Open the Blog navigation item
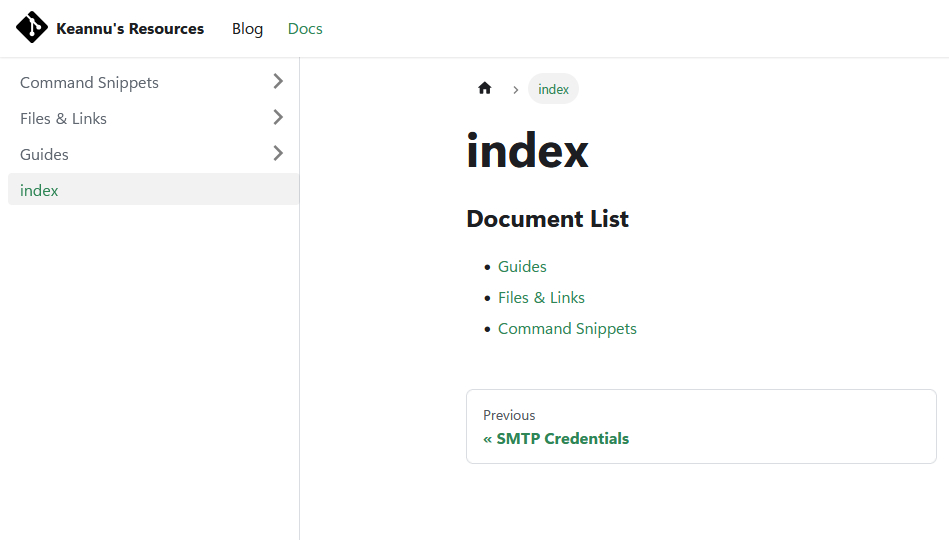 247,29
